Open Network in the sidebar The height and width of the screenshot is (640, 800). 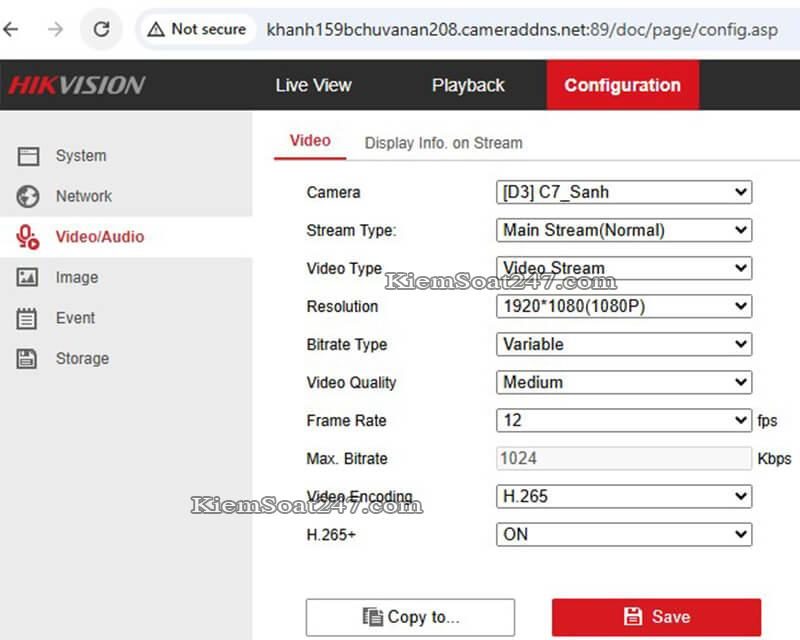pos(84,196)
